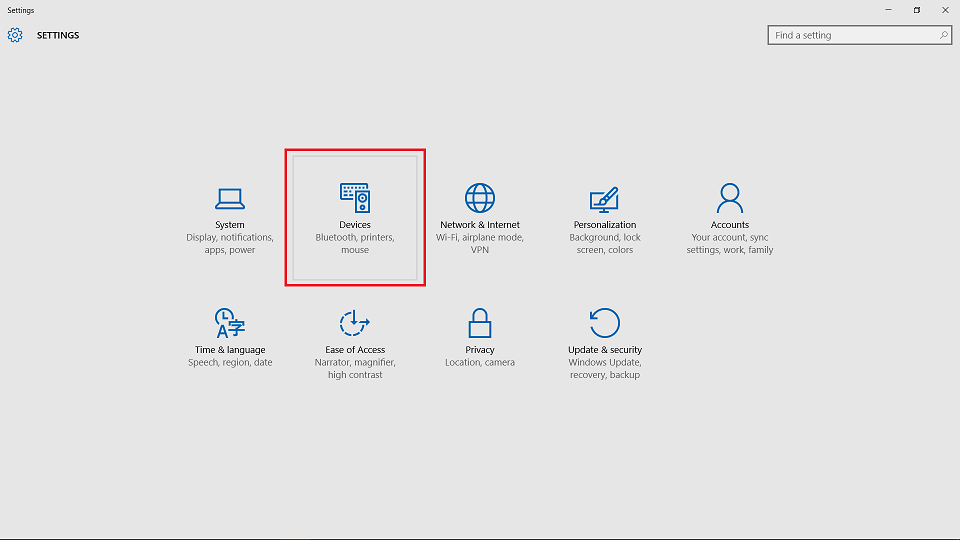Click the Time & language label

[230, 350]
